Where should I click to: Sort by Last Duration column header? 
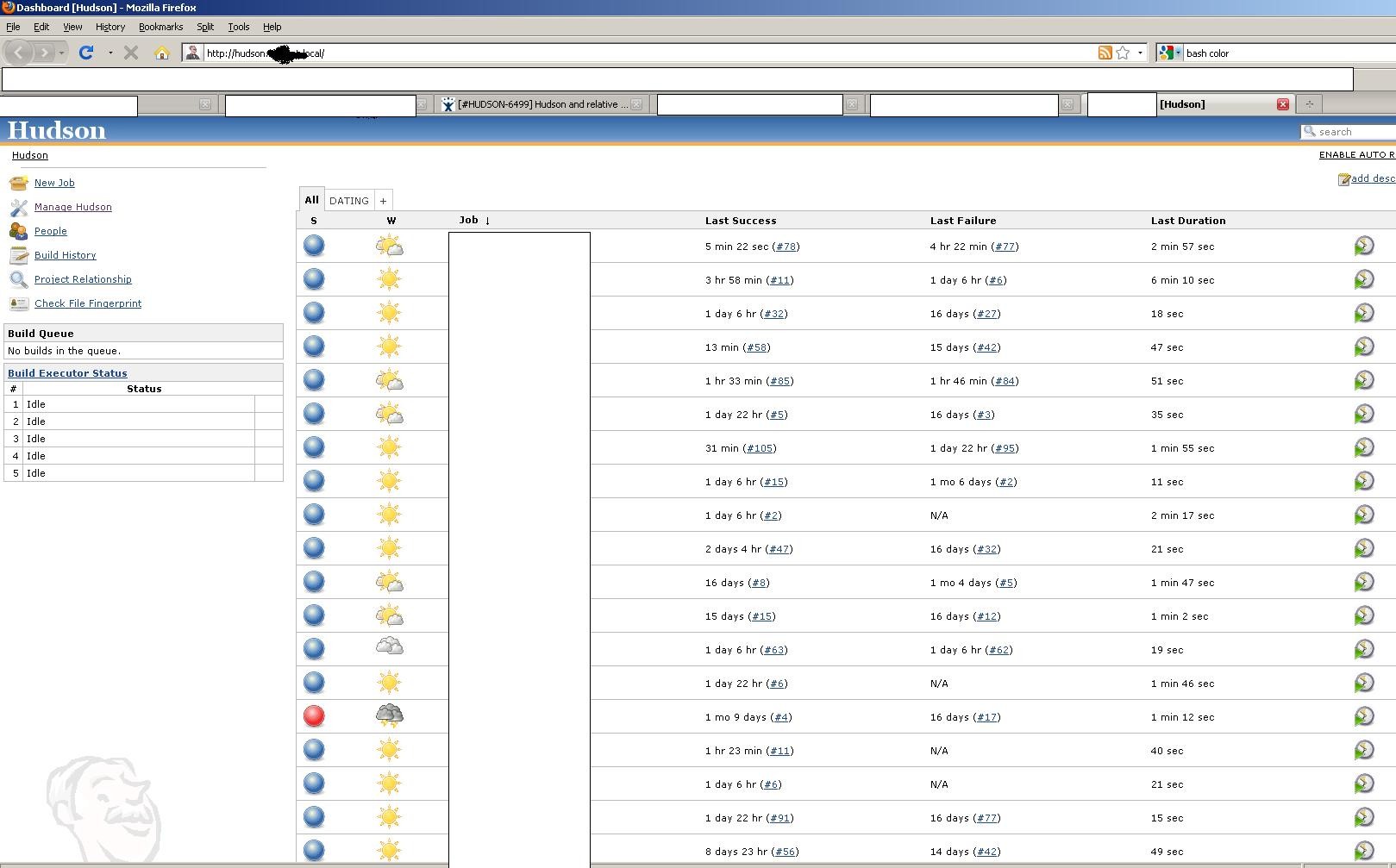(x=1188, y=221)
